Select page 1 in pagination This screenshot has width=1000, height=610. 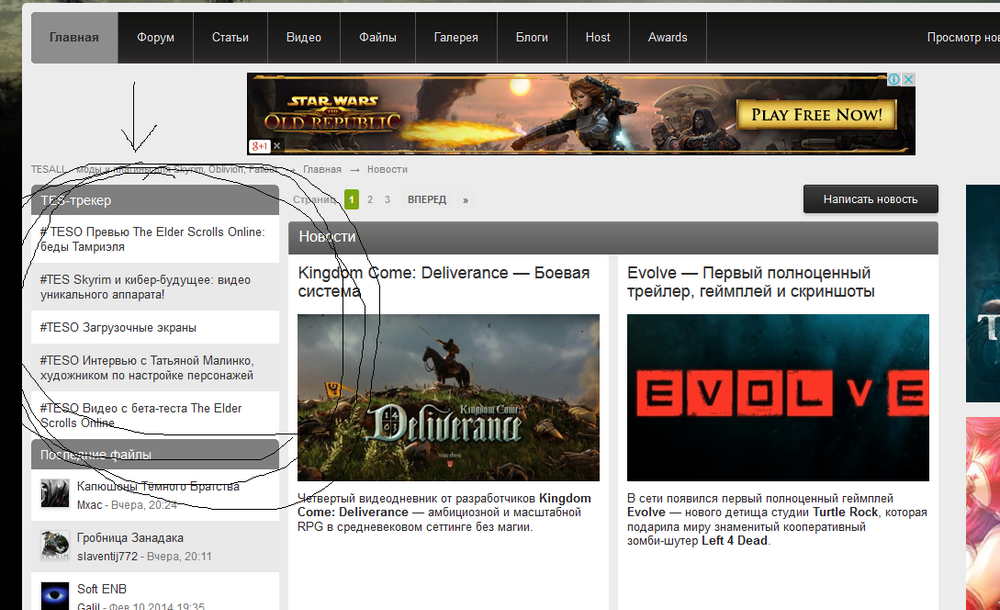point(351,200)
